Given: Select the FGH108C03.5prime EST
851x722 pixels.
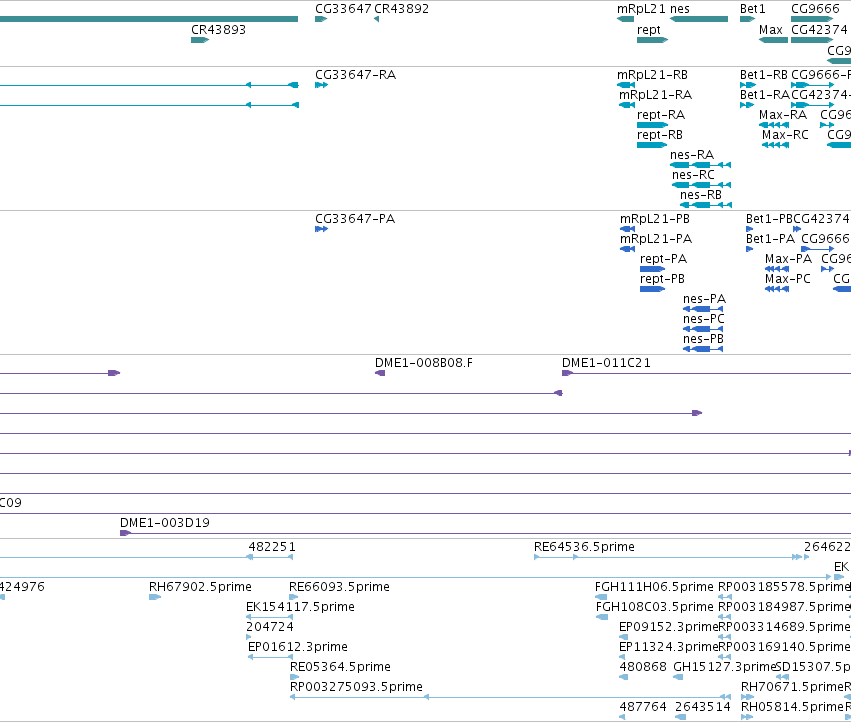Looking at the screenshot, I should click(602, 617).
